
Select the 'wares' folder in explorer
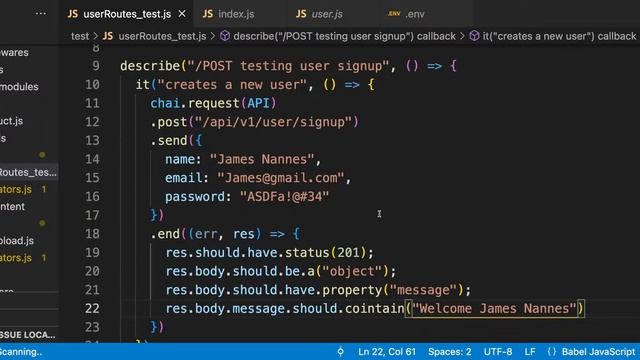14,52
